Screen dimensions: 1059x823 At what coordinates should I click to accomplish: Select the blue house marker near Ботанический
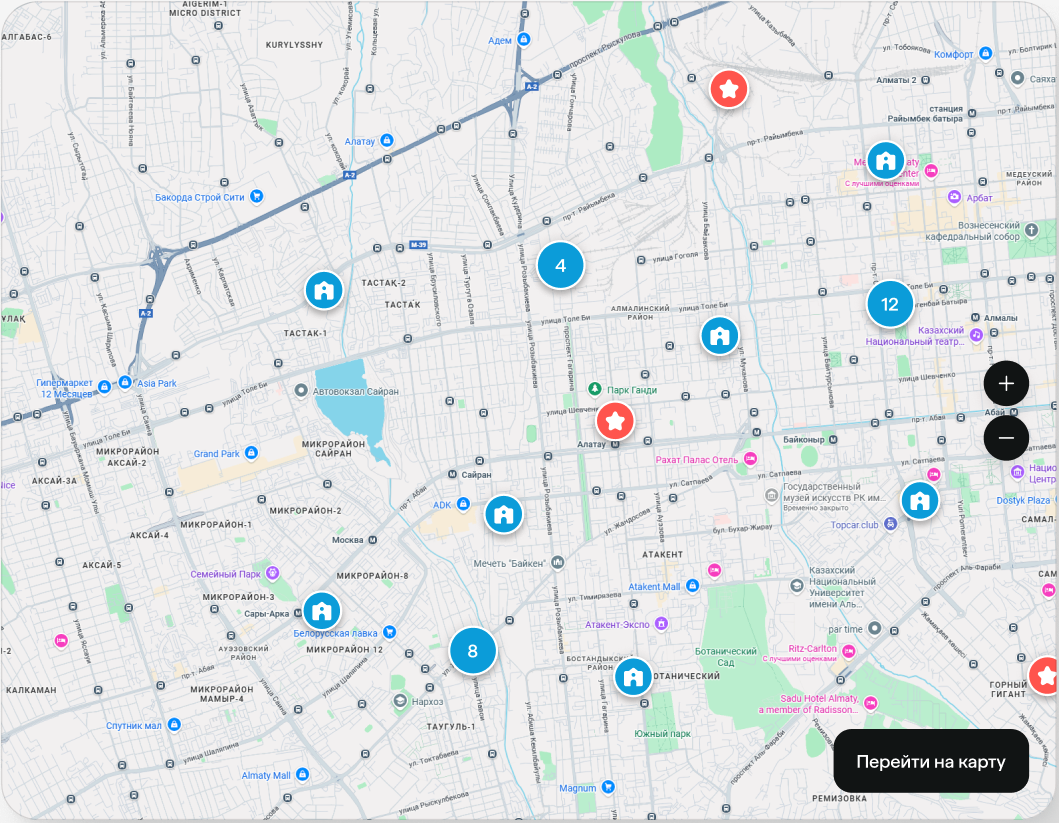pos(632,677)
